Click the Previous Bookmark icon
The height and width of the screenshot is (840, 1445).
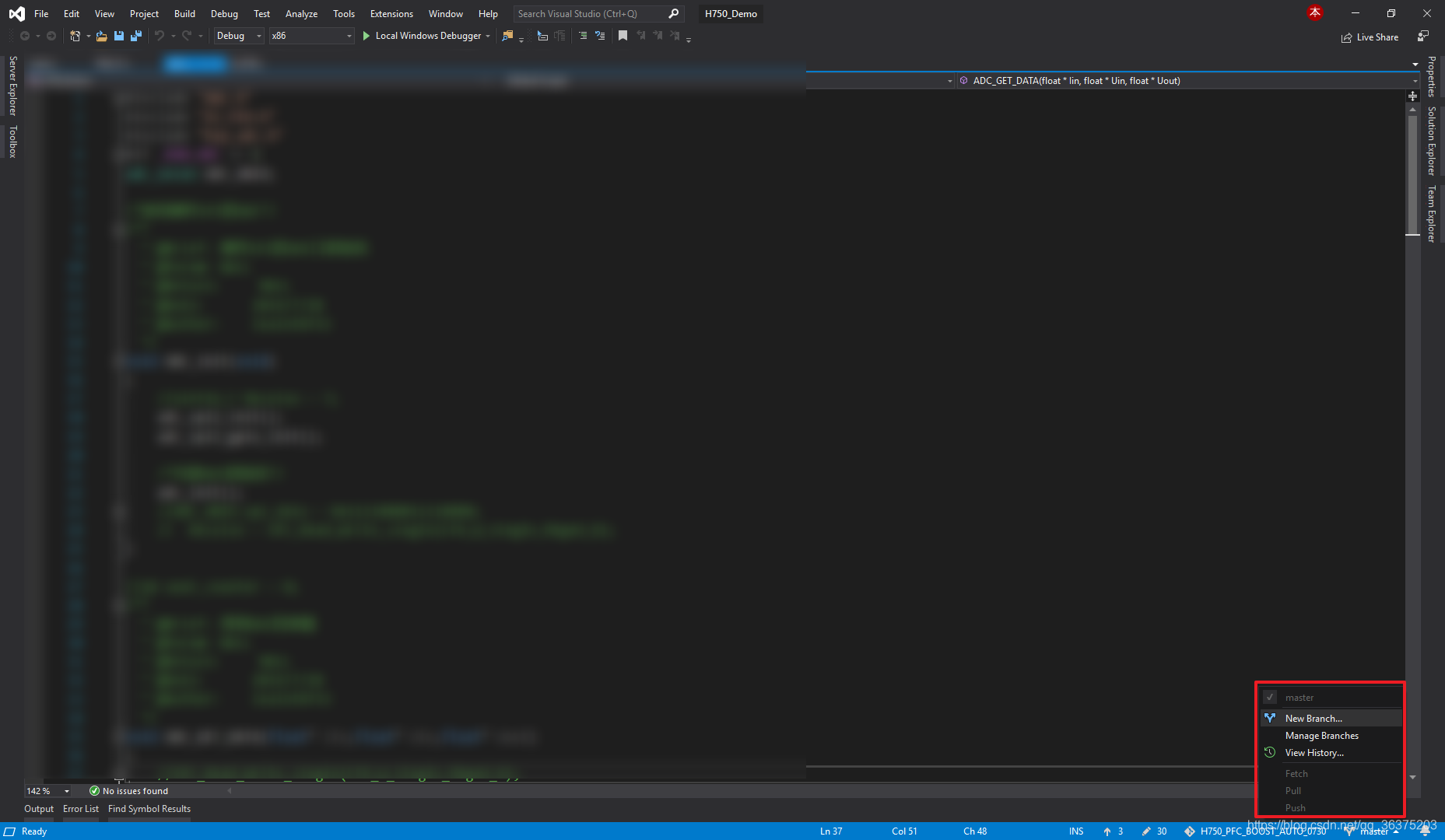pyautogui.click(x=641, y=36)
